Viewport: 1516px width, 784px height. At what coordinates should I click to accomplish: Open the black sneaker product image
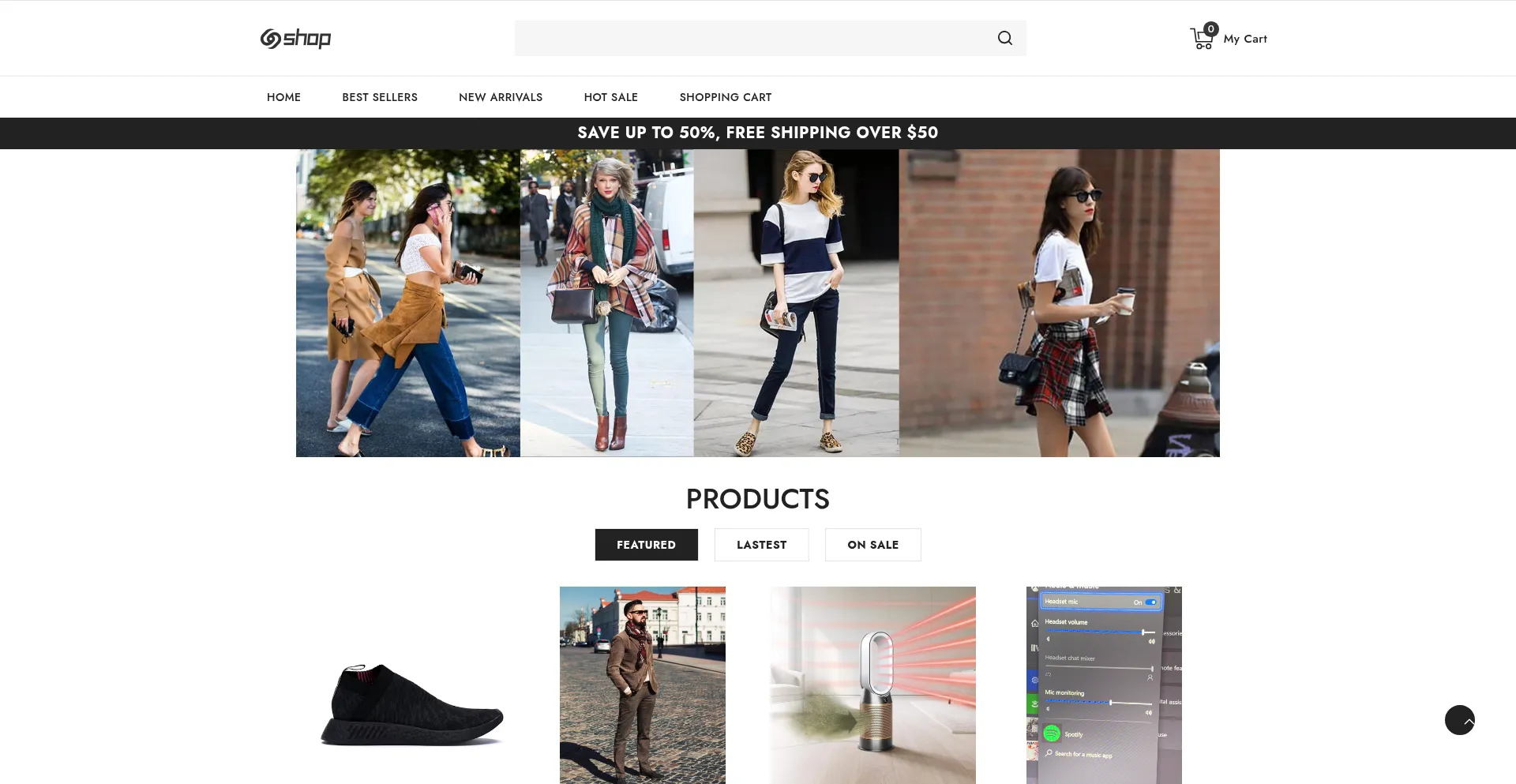tap(411, 703)
